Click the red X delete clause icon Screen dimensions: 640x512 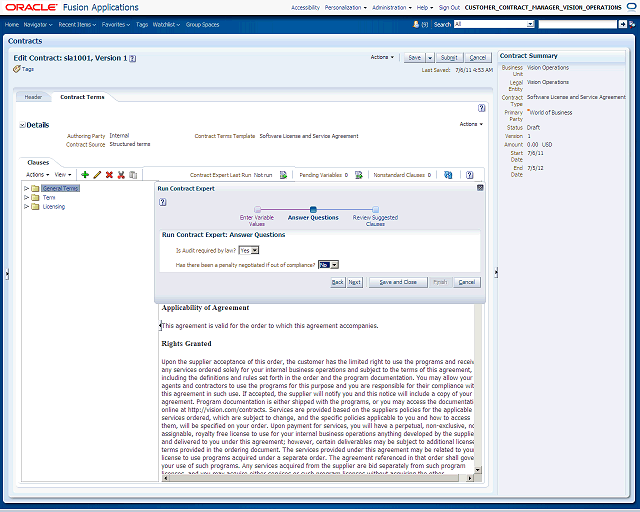(109, 175)
